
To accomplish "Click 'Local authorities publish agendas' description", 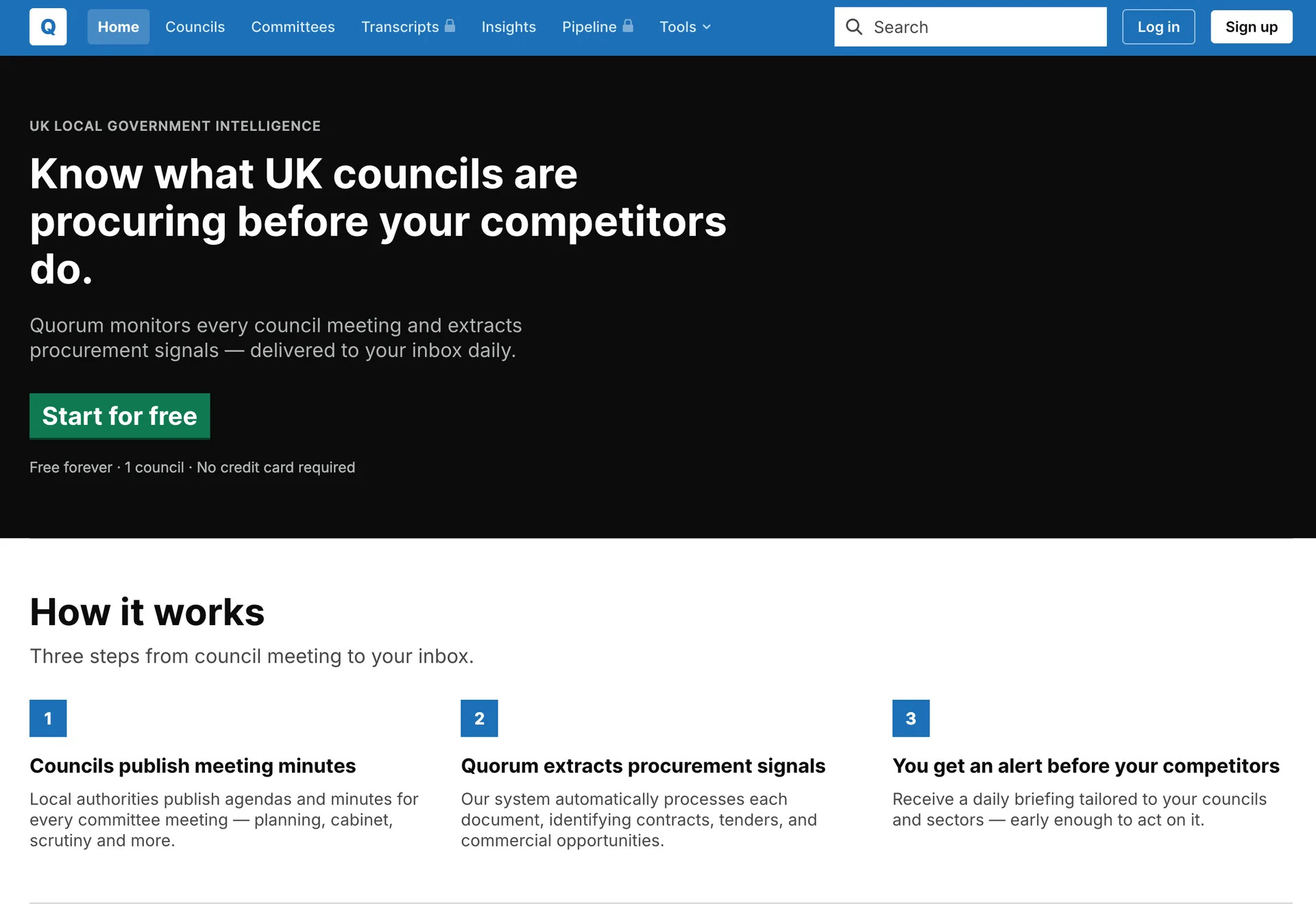I will pos(224,820).
